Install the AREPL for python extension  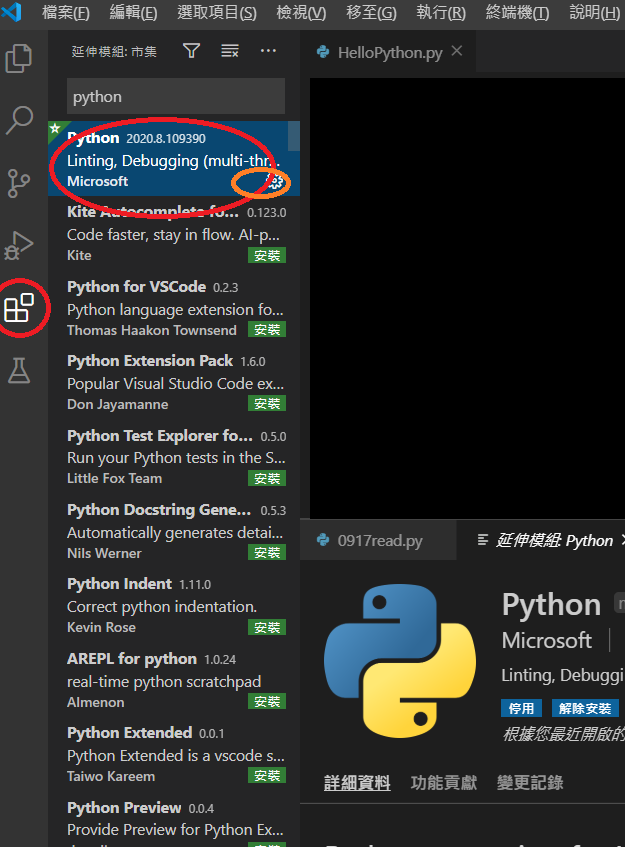267,701
